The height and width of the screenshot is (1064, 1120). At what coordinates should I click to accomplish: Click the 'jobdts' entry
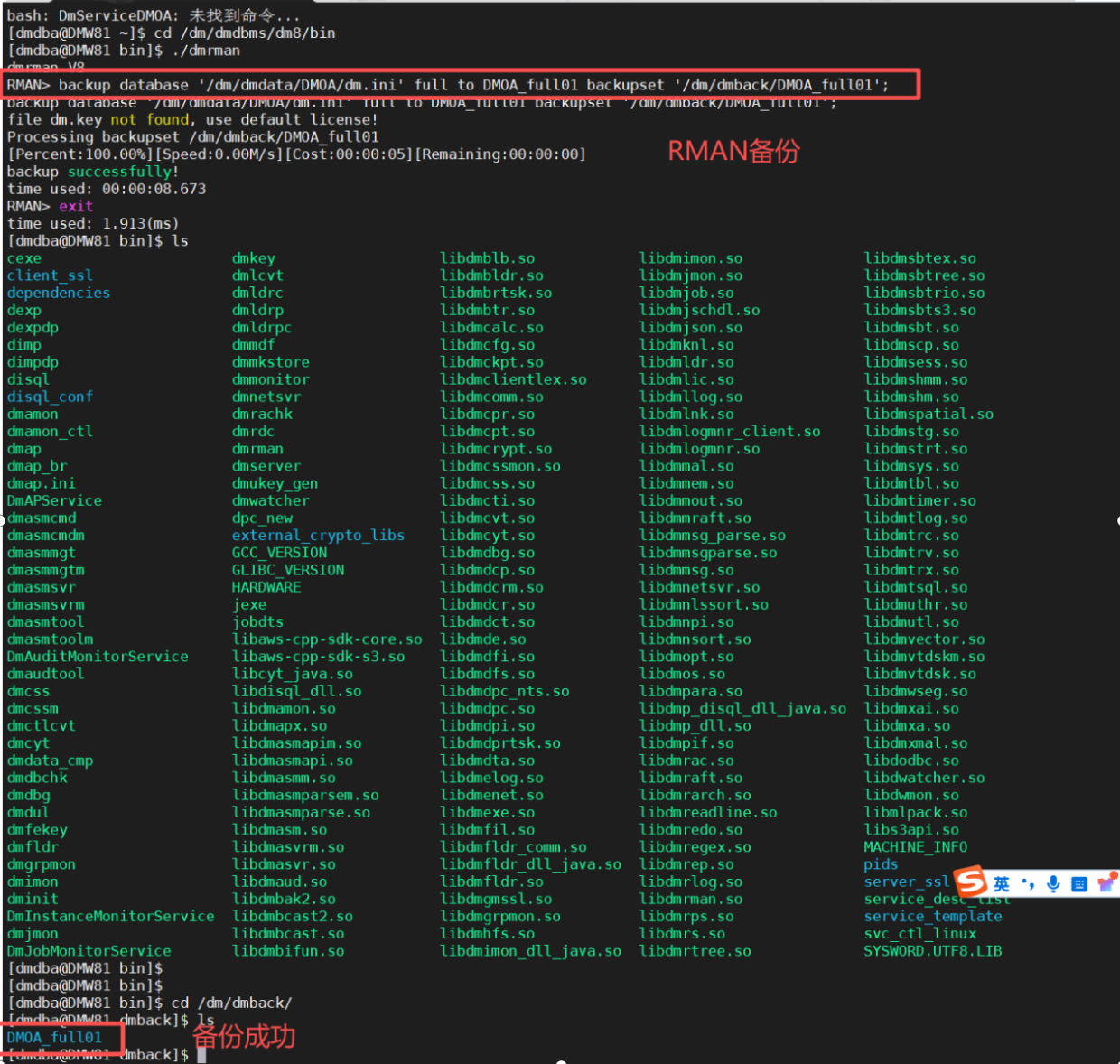(x=257, y=621)
